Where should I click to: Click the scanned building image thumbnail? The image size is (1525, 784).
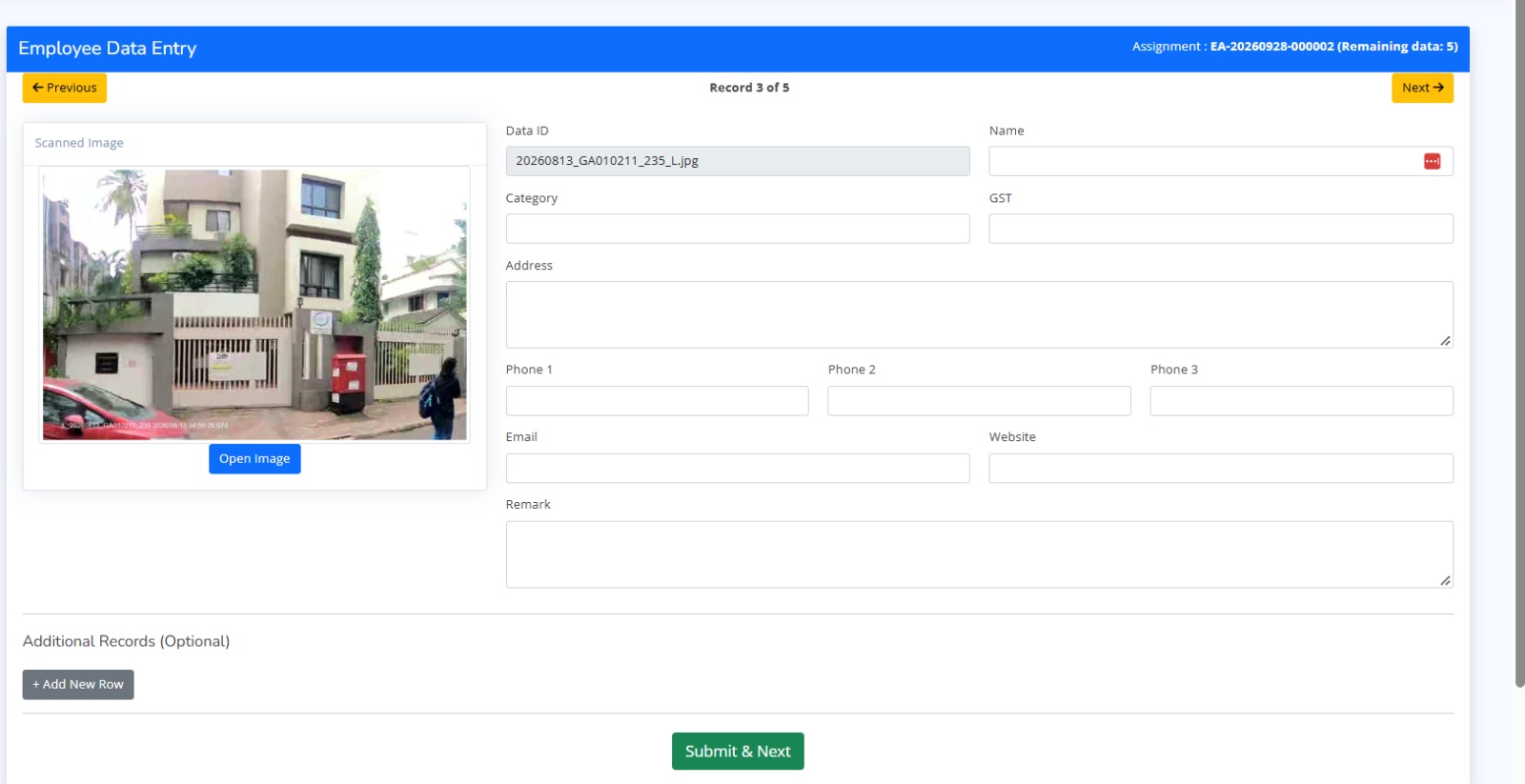pyautogui.click(x=254, y=305)
